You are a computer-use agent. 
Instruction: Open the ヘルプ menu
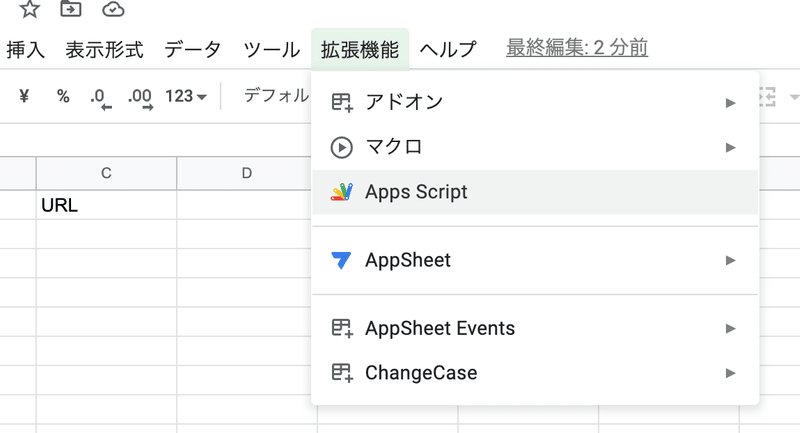(448, 49)
